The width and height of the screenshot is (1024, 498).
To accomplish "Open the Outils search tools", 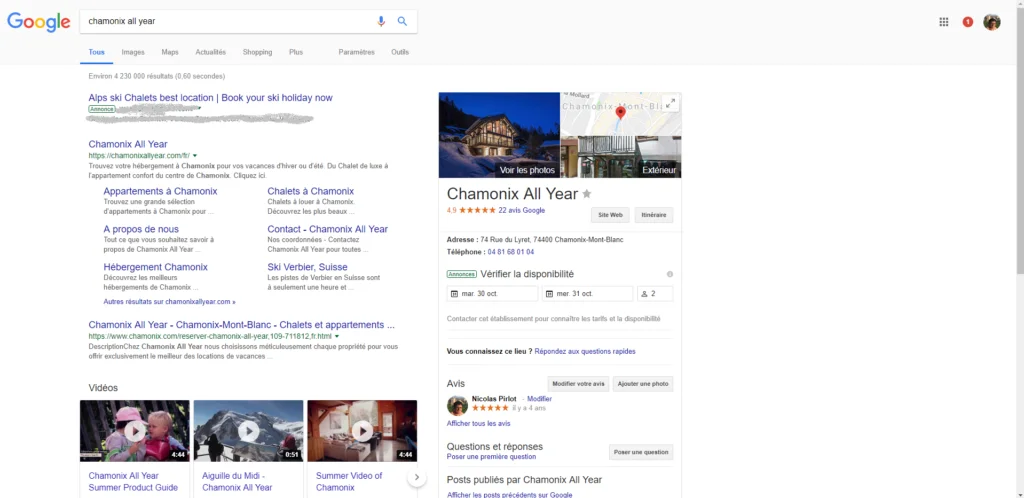I will [400, 52].
